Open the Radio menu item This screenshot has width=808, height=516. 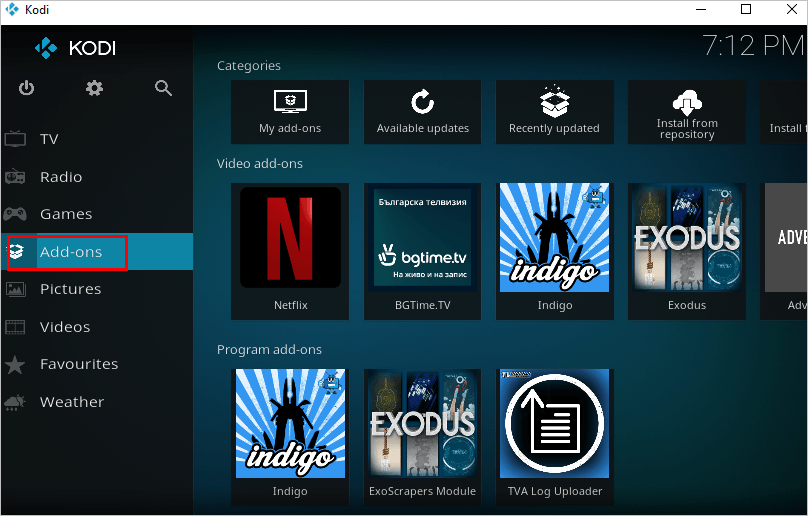point(97,177)
